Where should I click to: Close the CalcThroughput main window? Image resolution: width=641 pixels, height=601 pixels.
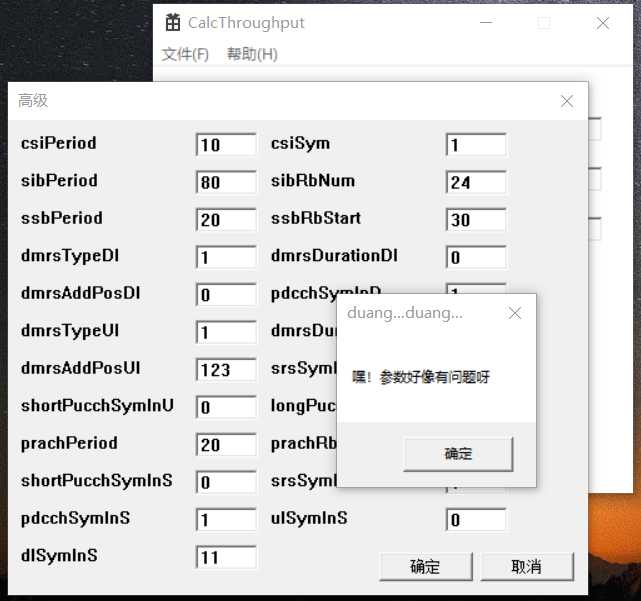click(x=603, y=23)
